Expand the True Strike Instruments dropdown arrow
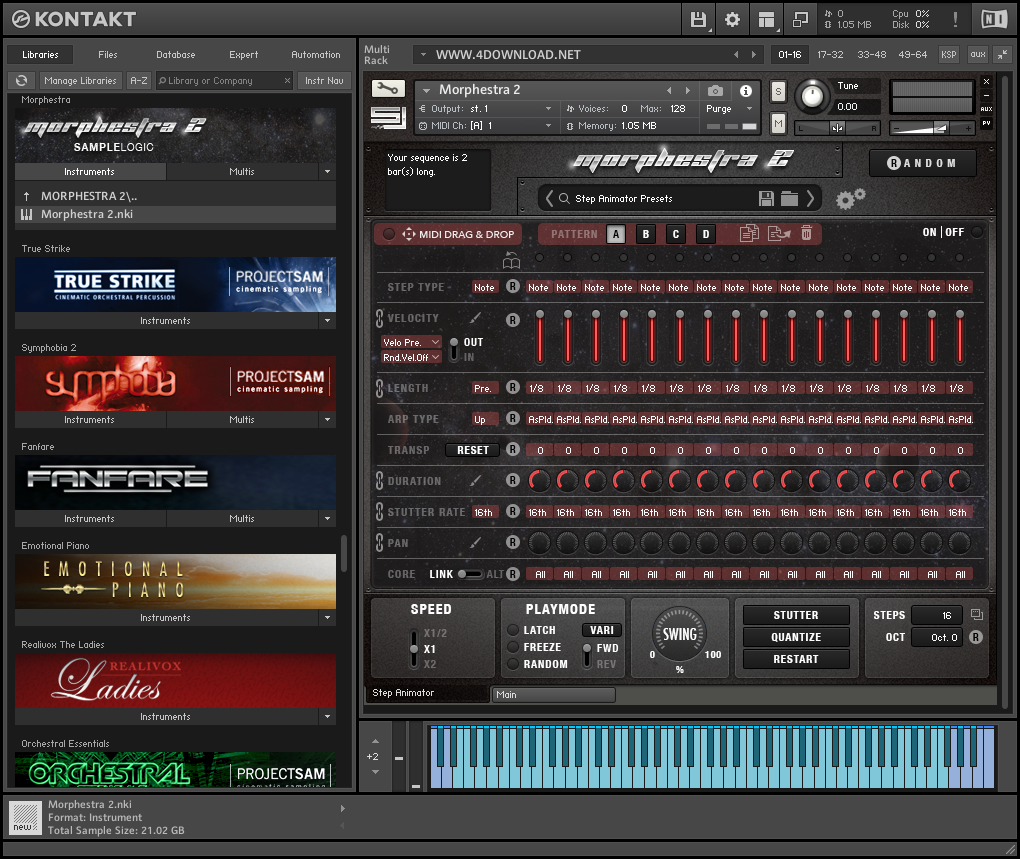 [327, 321]
